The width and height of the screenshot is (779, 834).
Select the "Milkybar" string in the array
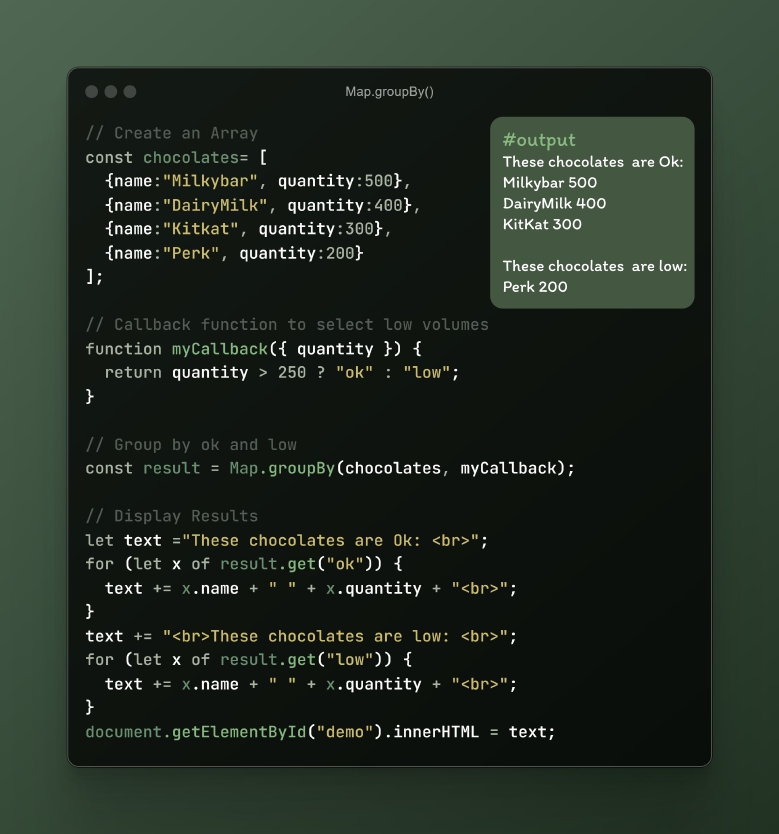[210, 181]
